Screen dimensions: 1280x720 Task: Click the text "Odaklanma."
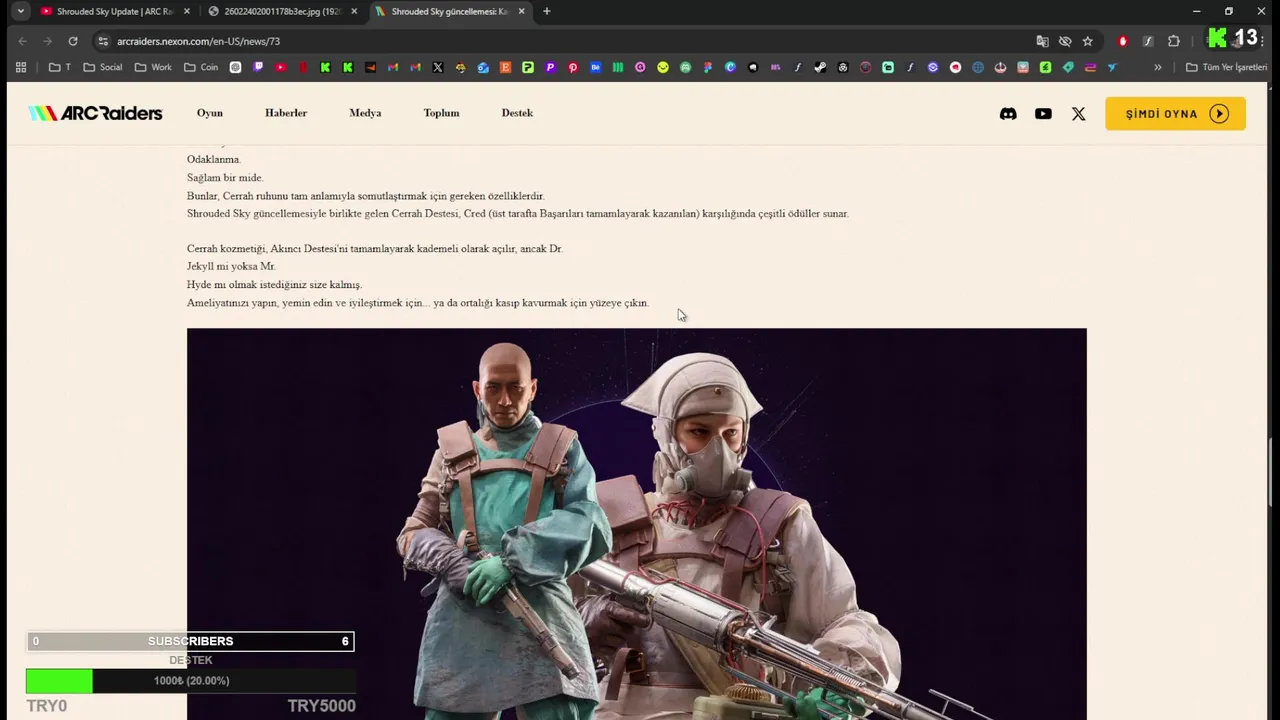pyautogui.click(x=214, y=160)
